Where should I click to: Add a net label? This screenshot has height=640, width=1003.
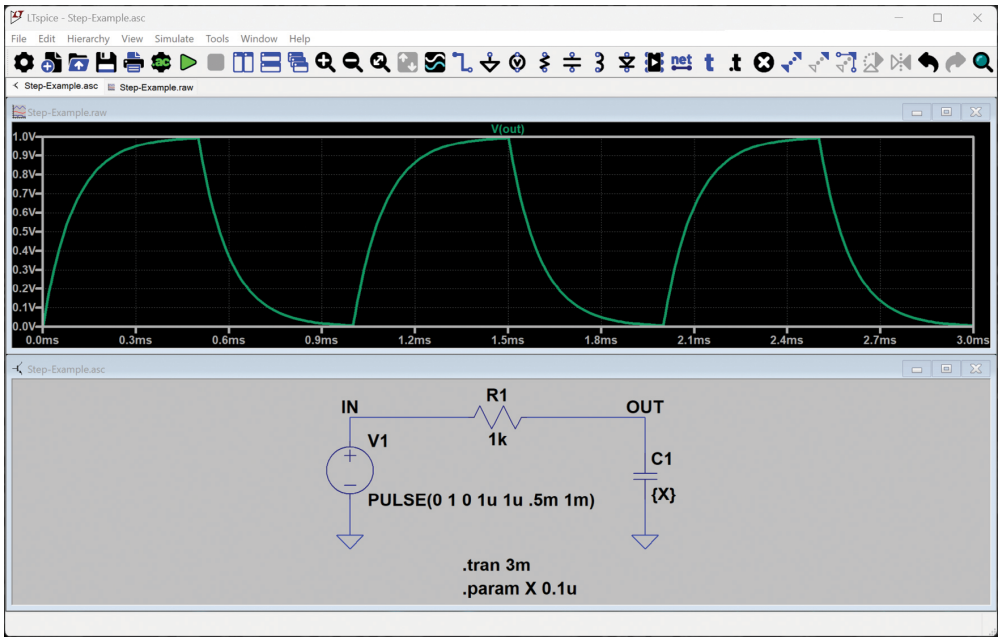click(x=681, y=62)
